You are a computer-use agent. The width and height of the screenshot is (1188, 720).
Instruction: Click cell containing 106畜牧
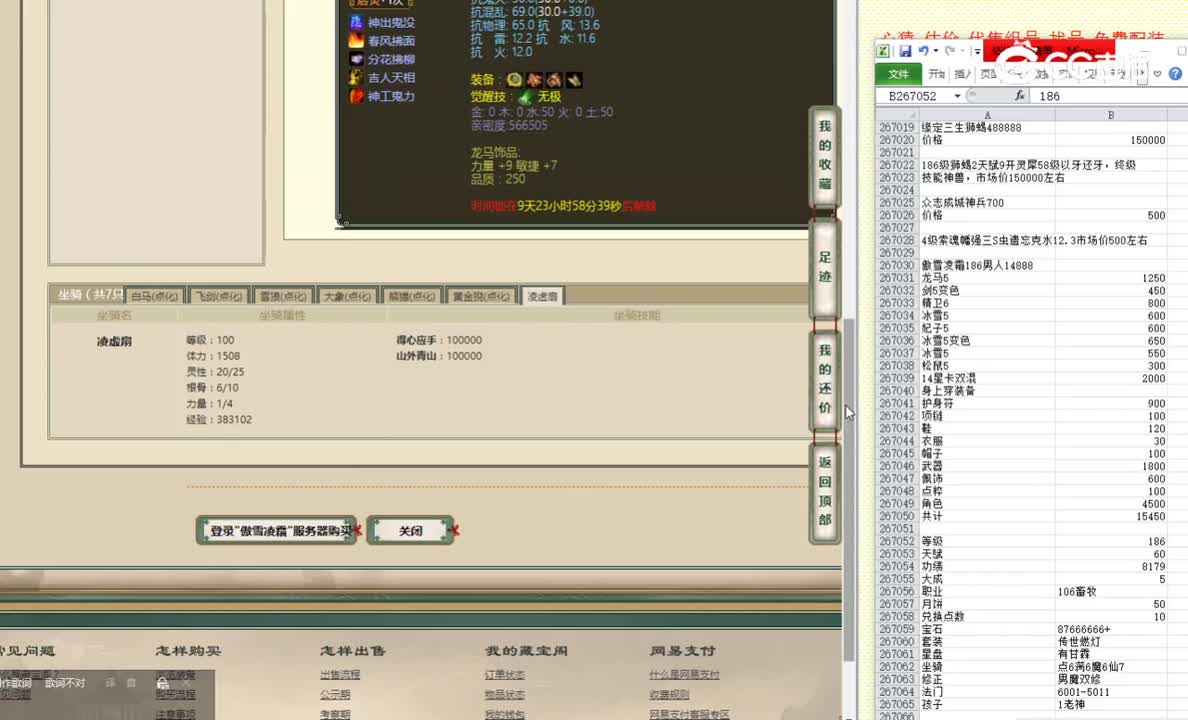1111,591
